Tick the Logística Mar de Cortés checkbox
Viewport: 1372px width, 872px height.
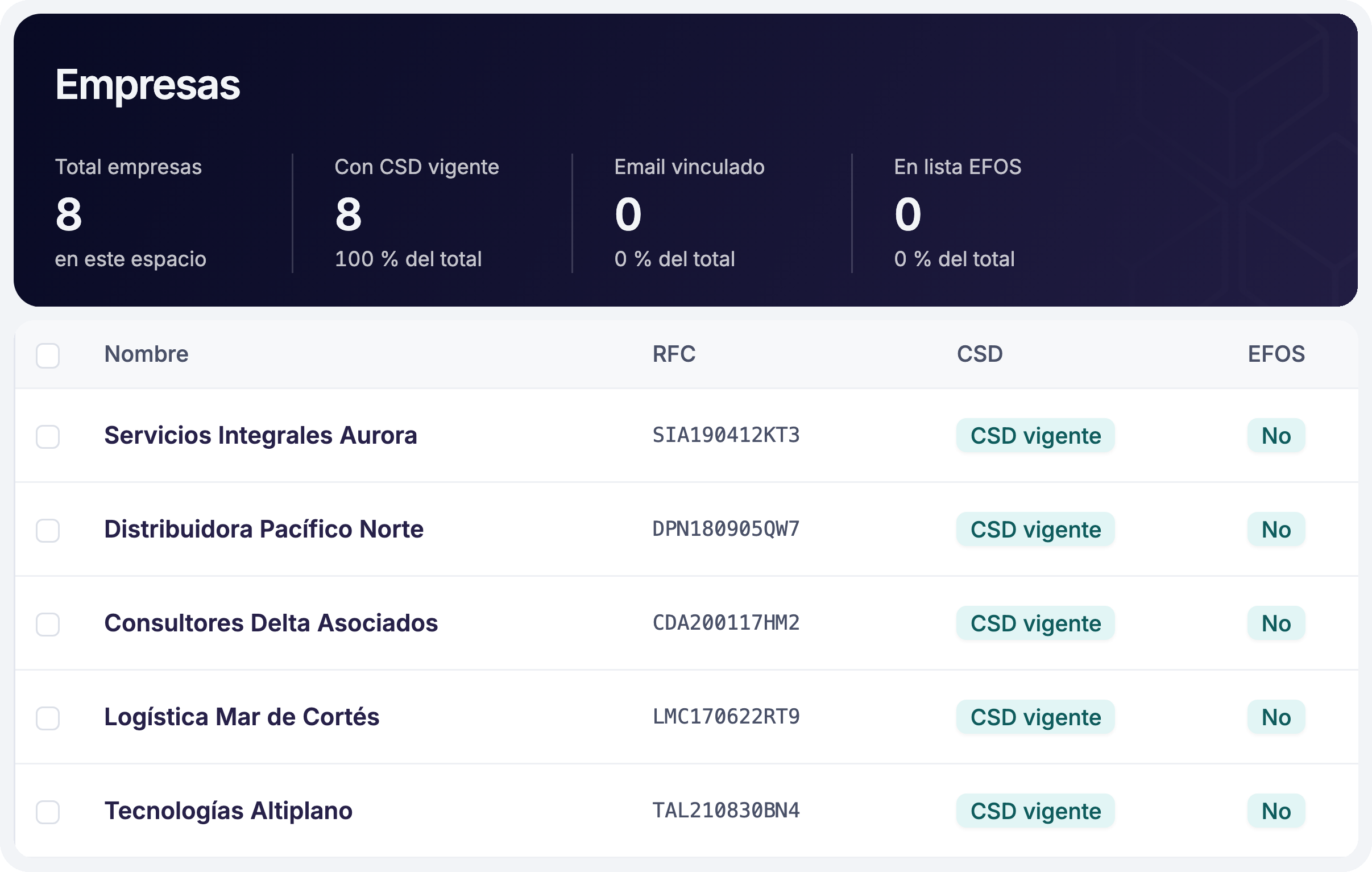click(48, 718)
